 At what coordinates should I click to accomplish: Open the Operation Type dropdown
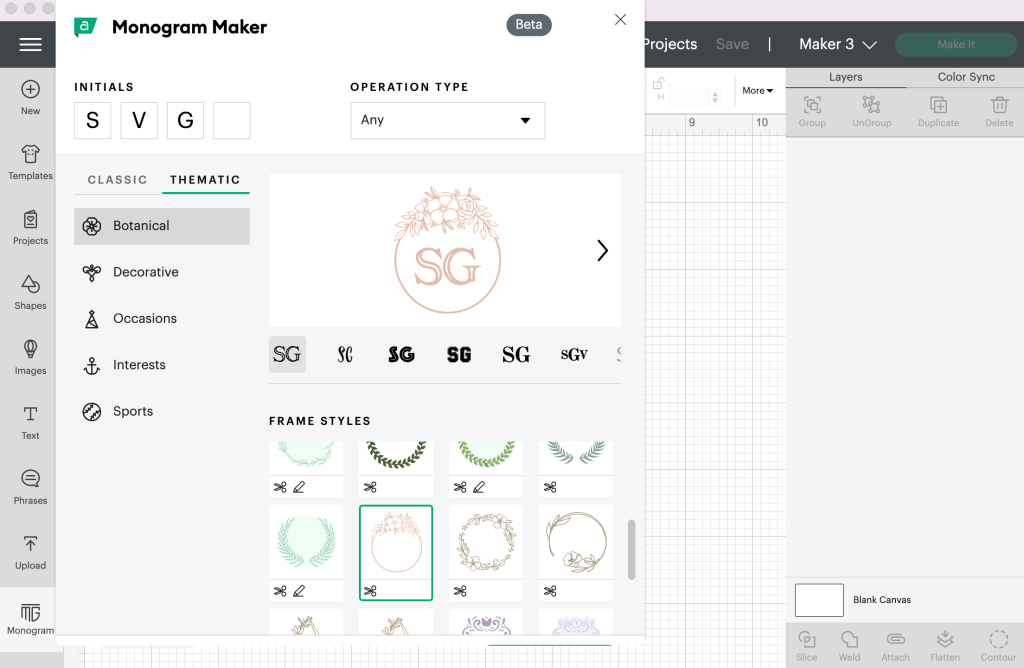(x=447, y=120)
